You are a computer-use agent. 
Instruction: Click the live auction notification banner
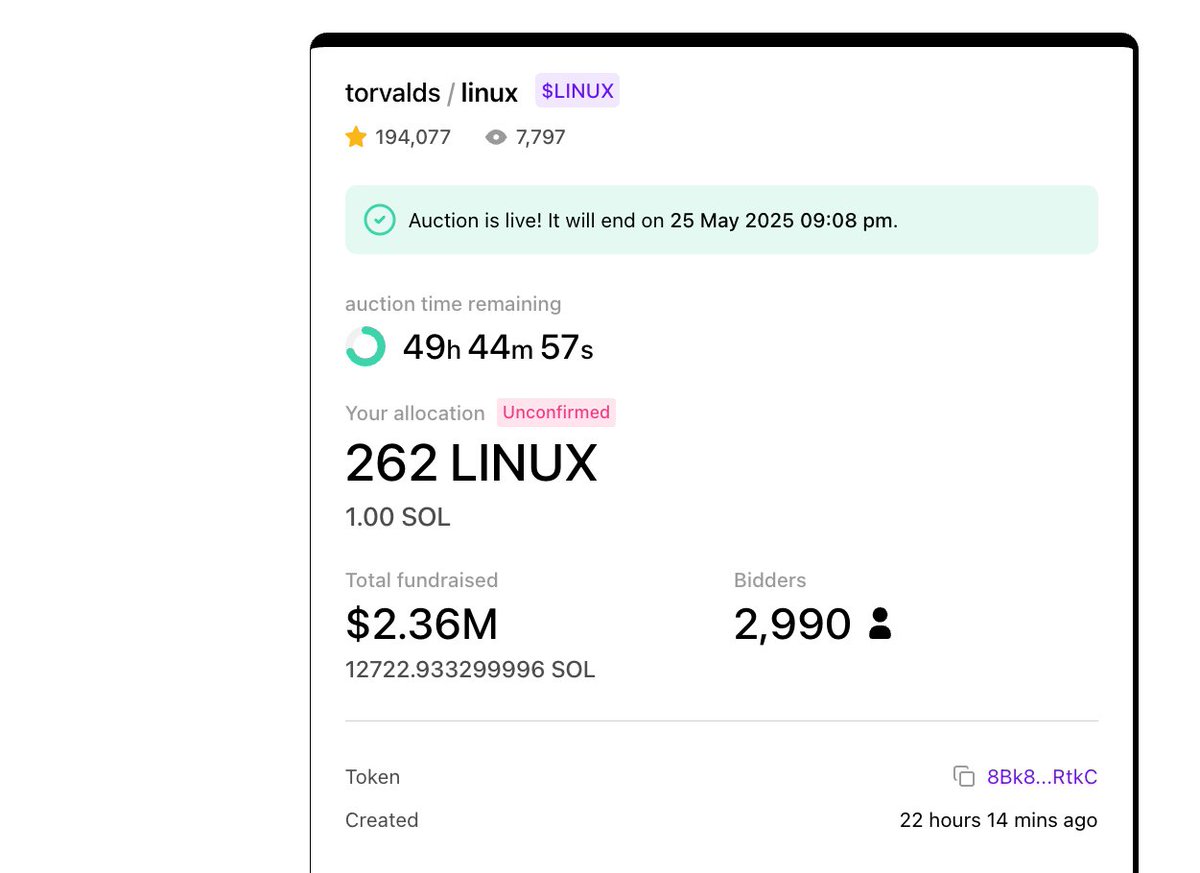(720, 220)
